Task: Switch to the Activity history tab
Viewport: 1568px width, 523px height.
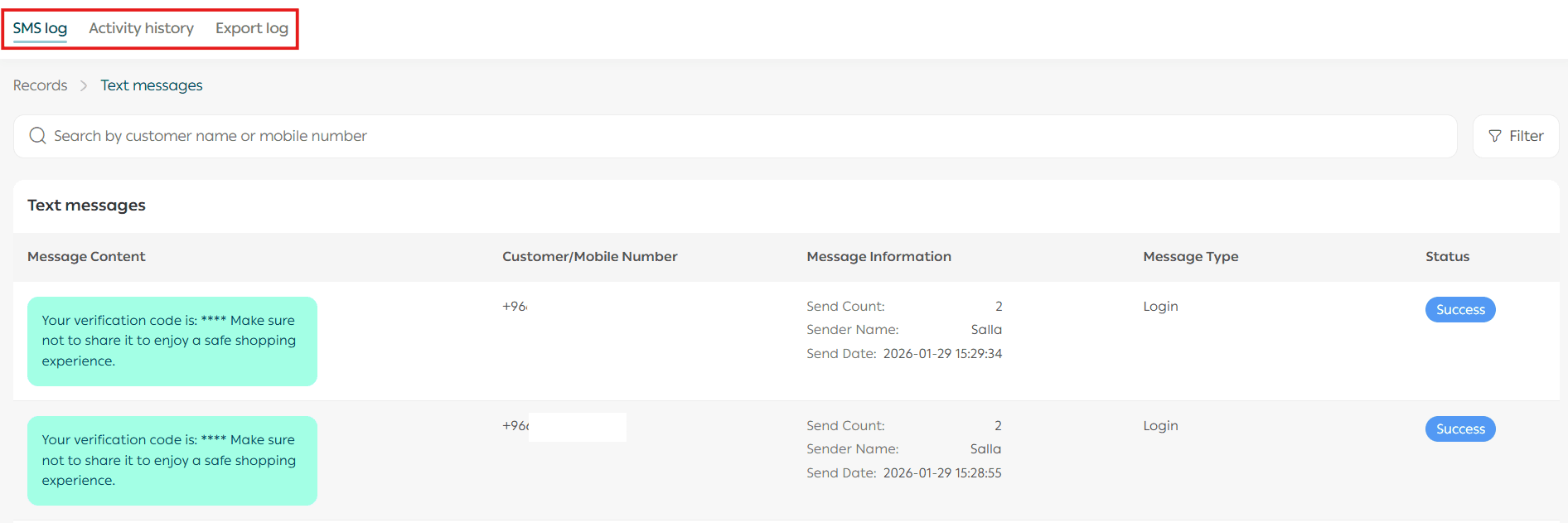Action: [x=141, y=28]
